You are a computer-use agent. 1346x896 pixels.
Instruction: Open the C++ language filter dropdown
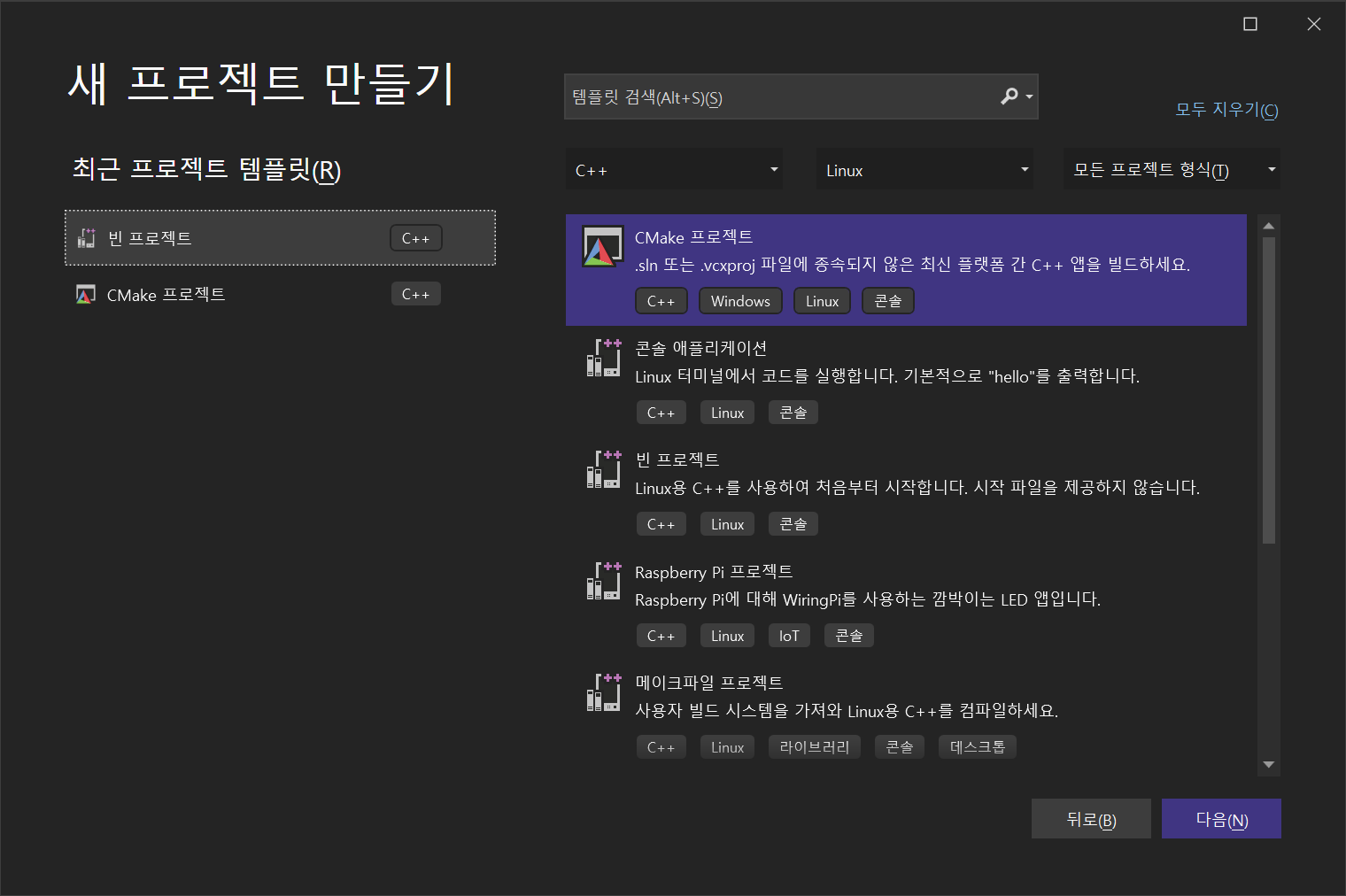pyautogui.click(x=675, y=169)
